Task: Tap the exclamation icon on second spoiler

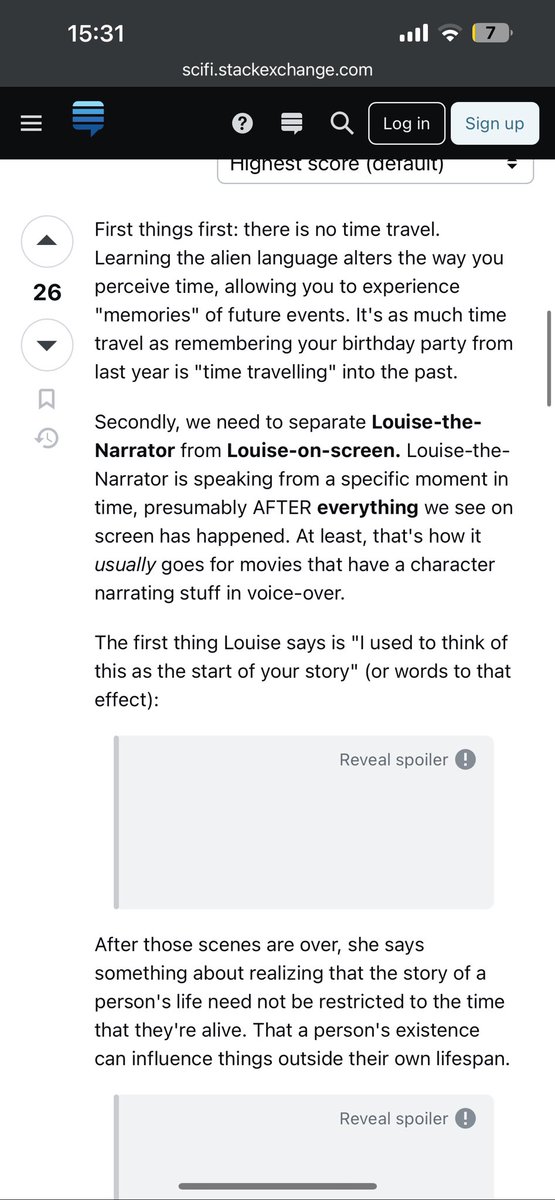Action: (x=465, y=1118)
